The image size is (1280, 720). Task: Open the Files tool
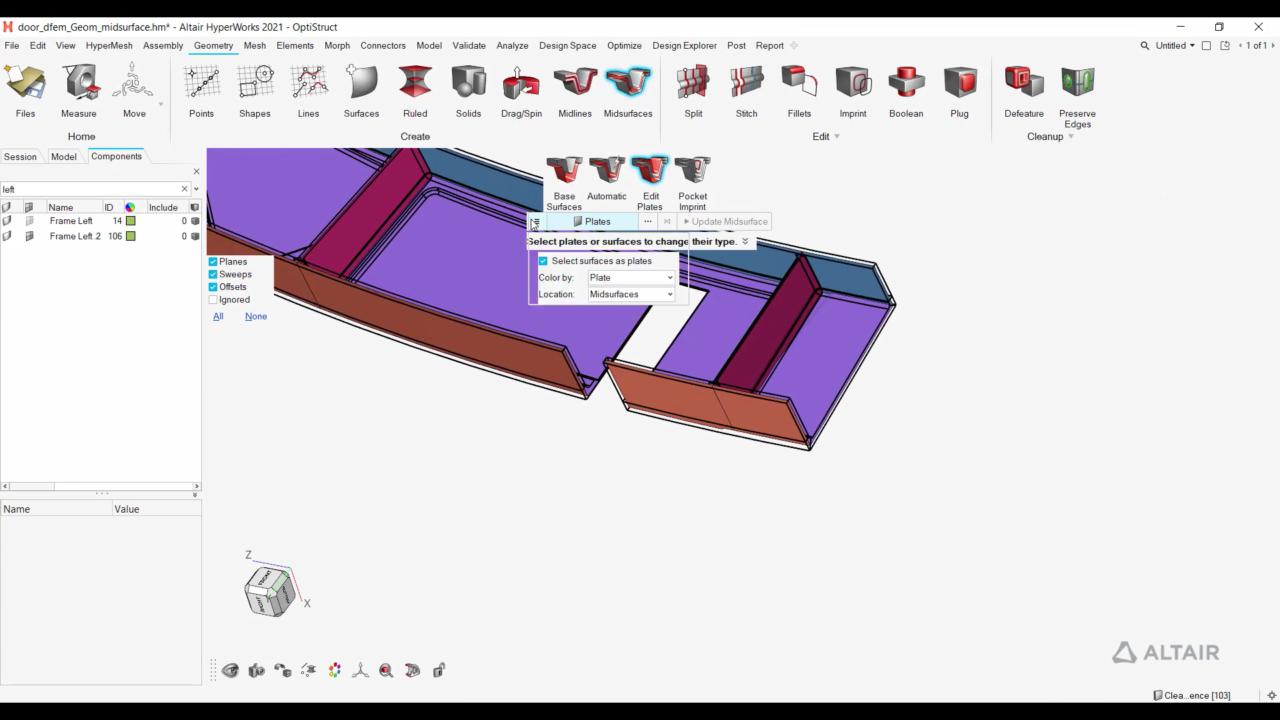pyautogui.click(x=25, y=91)
